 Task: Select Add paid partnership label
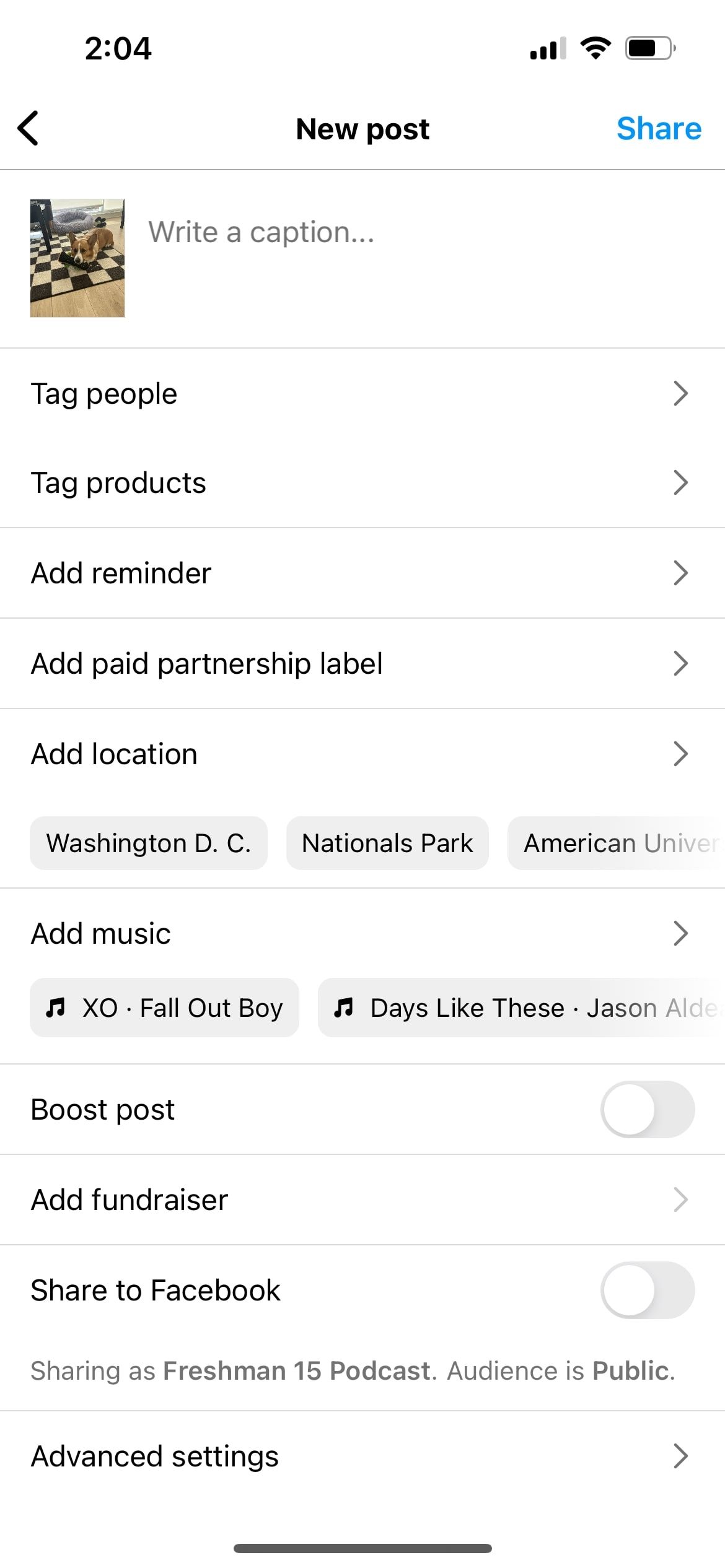click(x=207, y=664)
